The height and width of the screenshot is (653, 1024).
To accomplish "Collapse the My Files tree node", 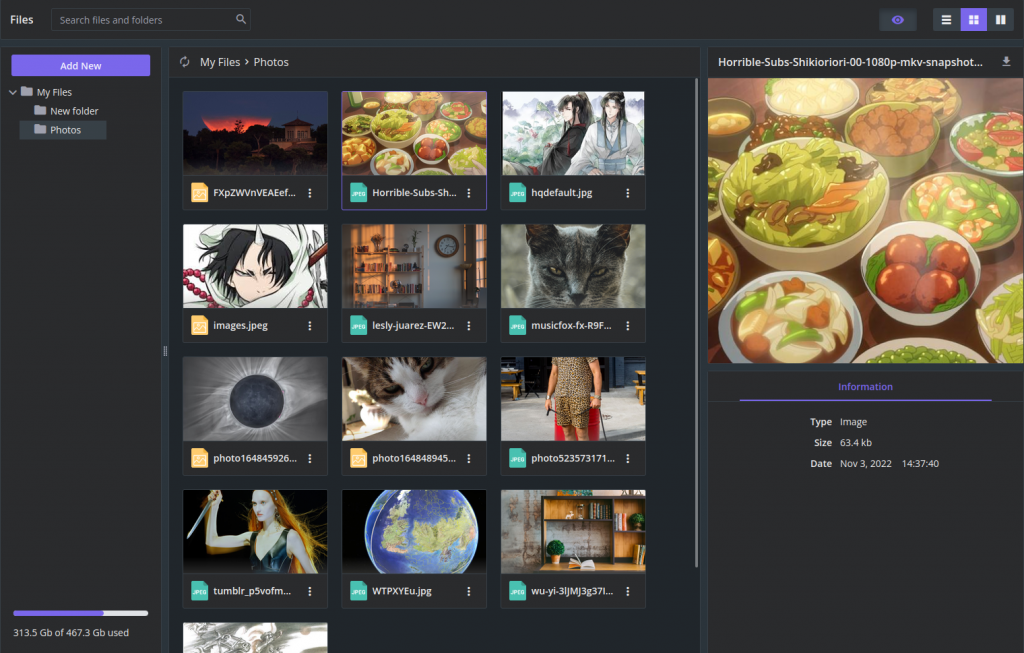I will pyautogui.click(x=11, y=91).
